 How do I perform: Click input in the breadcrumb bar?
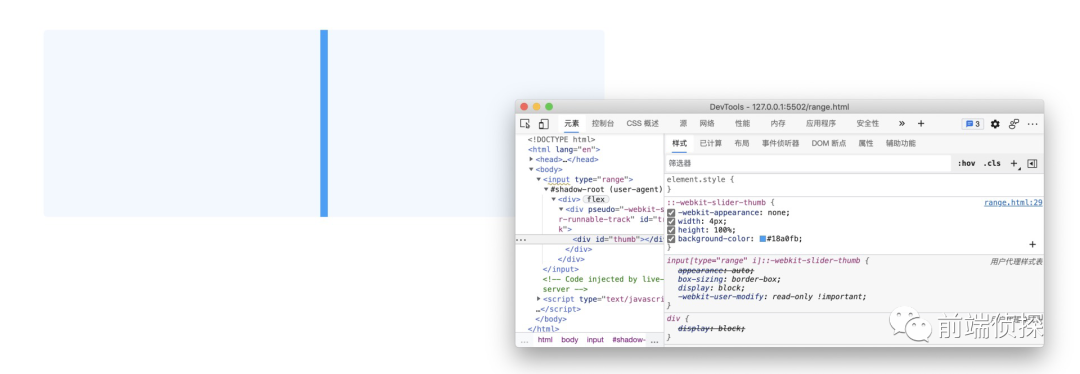pyautogui.click(x=595, y=340)
